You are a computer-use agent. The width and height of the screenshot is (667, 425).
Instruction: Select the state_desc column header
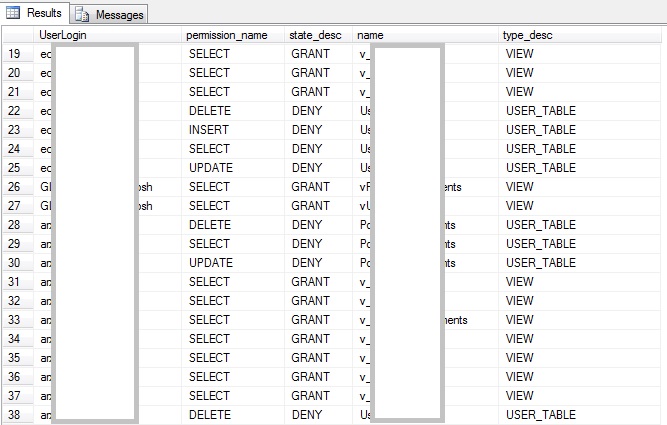point(318,35)
